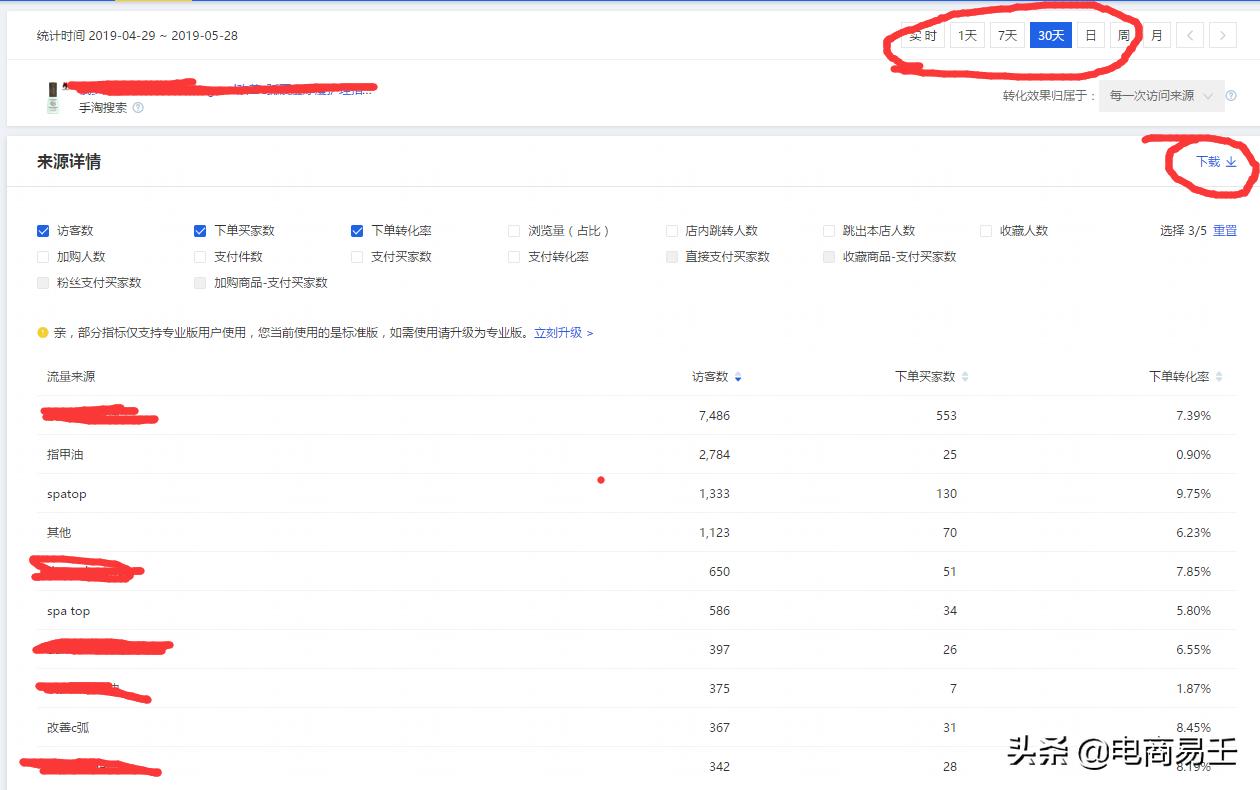Image resolution: width=1260 pixels, height=790 pixels.
Task: Uncheck the 下单买家数 checkbox
Action: (x=200, y=231)
